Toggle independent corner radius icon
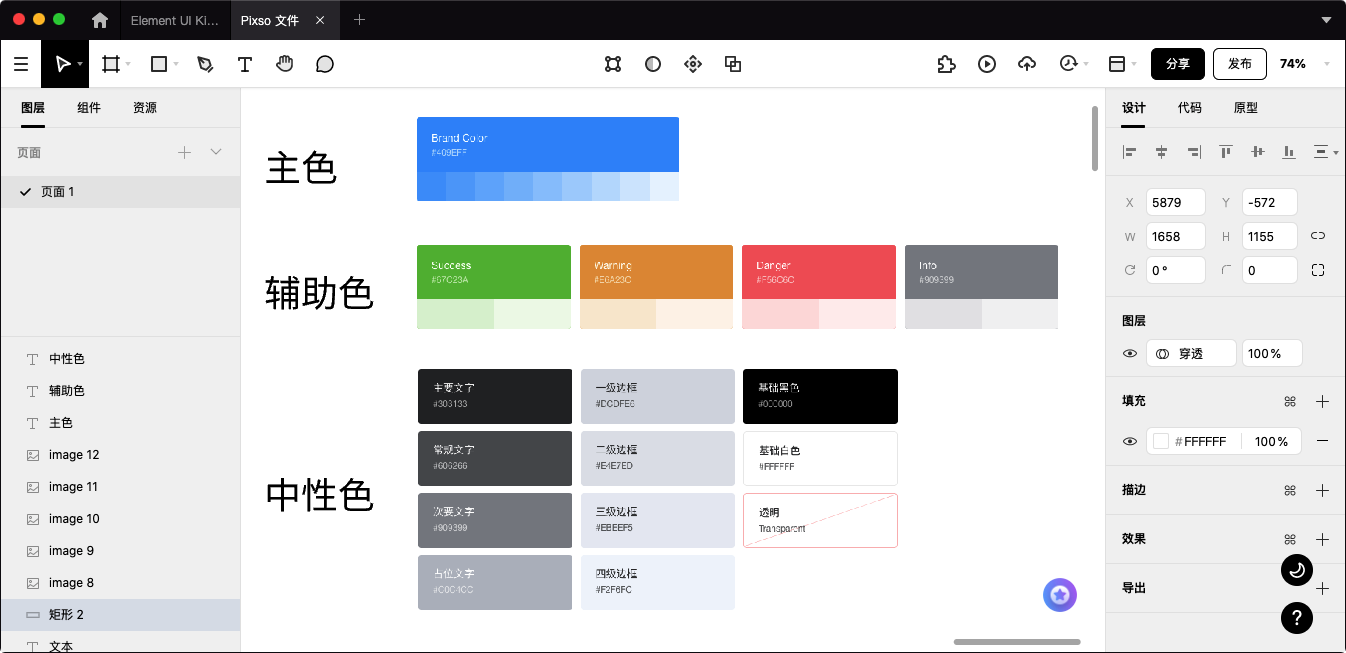The width and height of the screenshot is (1346, 653). coord(1318,270)
